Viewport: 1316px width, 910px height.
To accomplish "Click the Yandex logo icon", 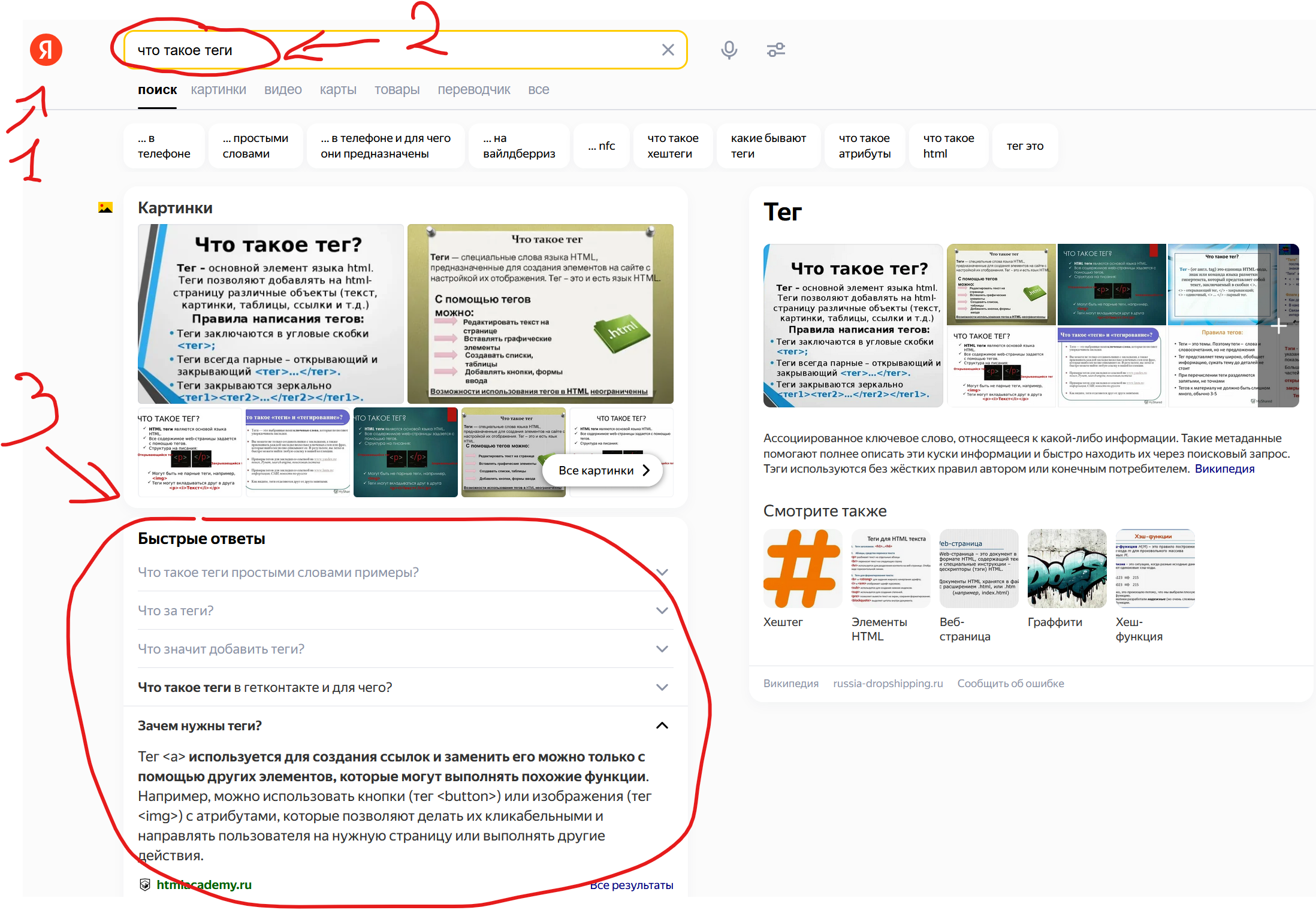I will (x=46, y=50).
